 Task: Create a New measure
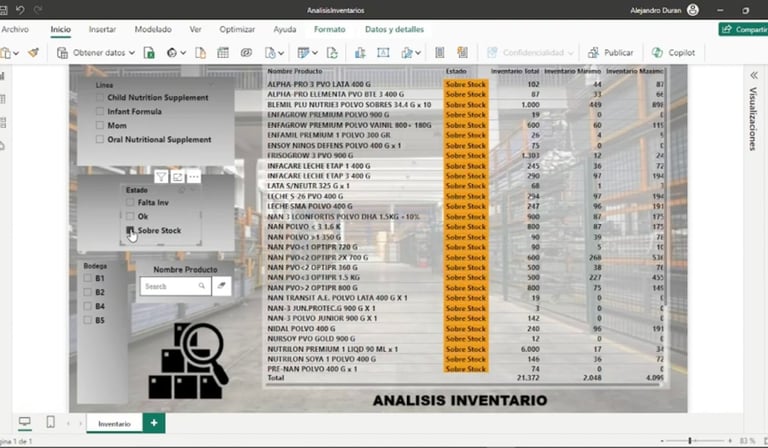(x=439, y=52)
